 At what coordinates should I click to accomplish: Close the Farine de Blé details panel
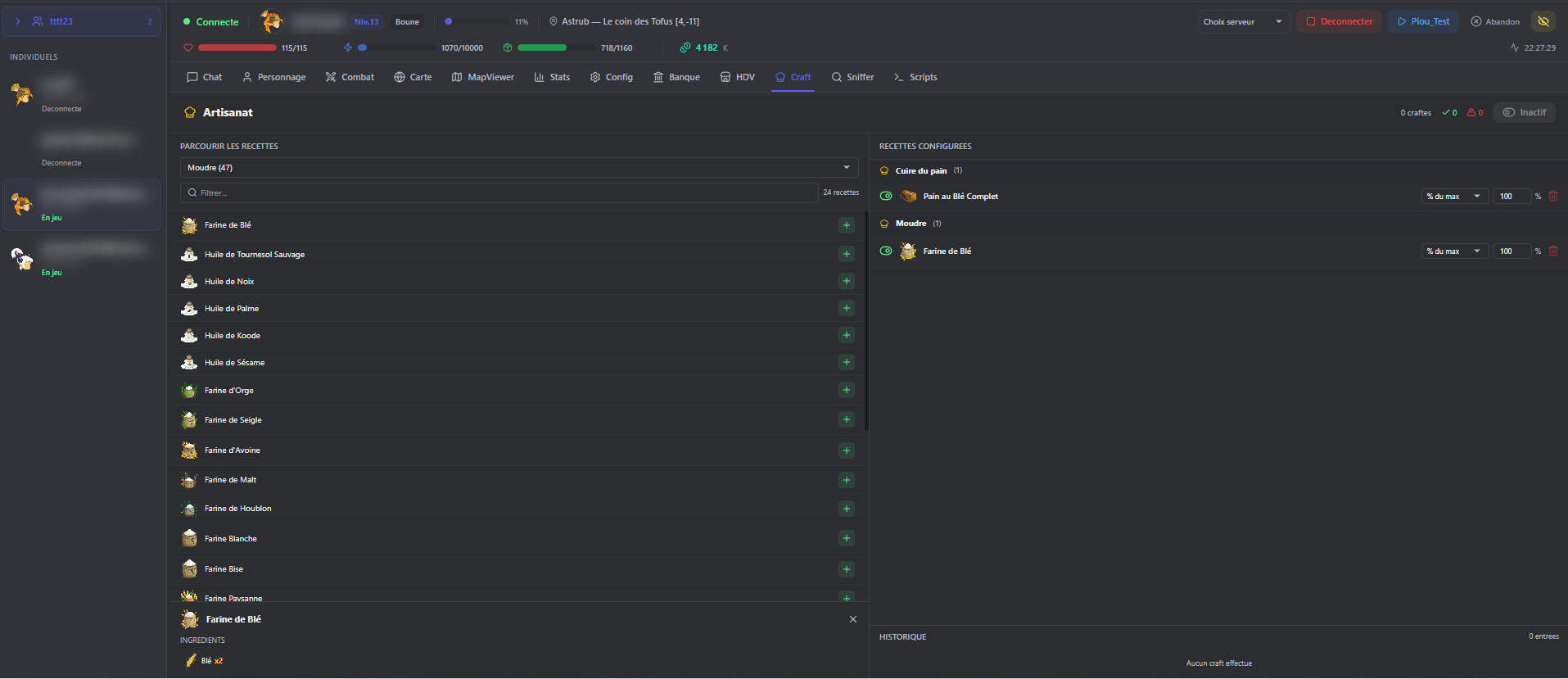click(852, 620)
